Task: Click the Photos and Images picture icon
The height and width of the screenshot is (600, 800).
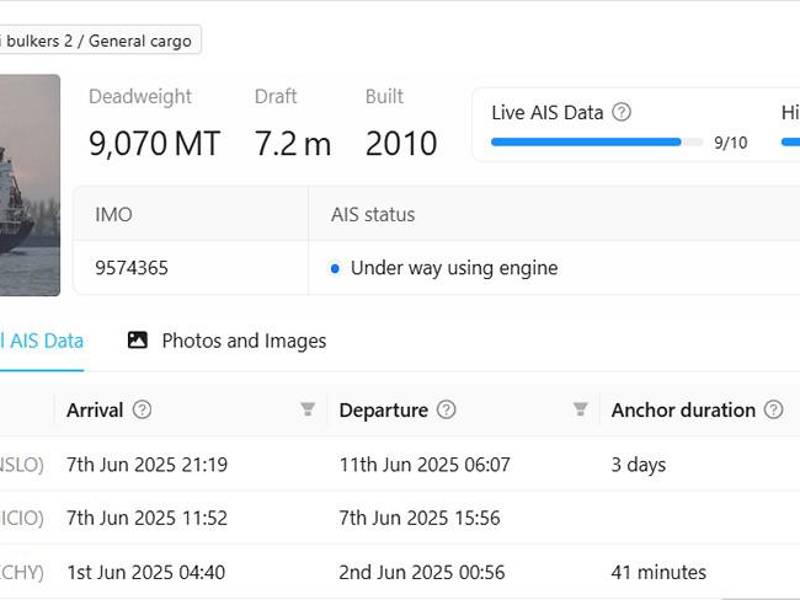Action: 138,341
